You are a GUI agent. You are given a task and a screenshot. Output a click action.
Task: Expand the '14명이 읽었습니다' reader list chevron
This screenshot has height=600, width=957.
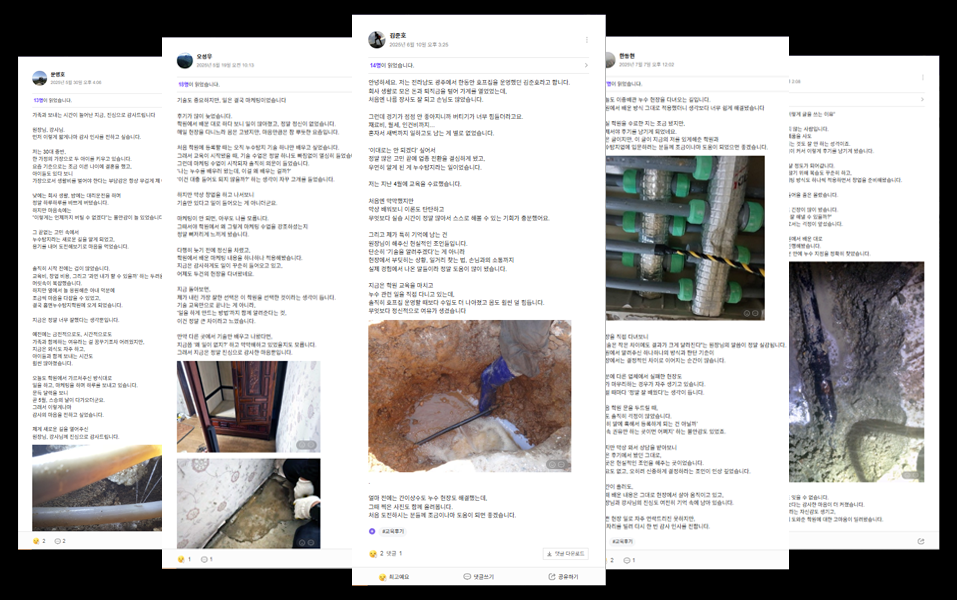click(x=586, y=65)
